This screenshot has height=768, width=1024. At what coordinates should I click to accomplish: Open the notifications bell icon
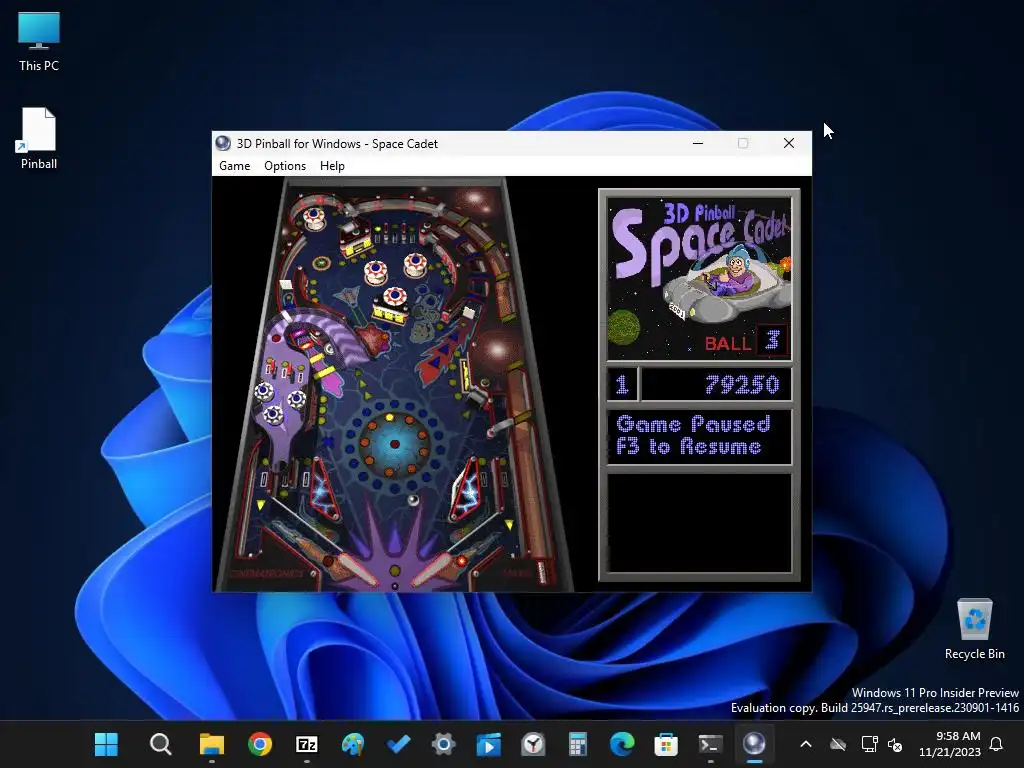click(x=996, y=744)
